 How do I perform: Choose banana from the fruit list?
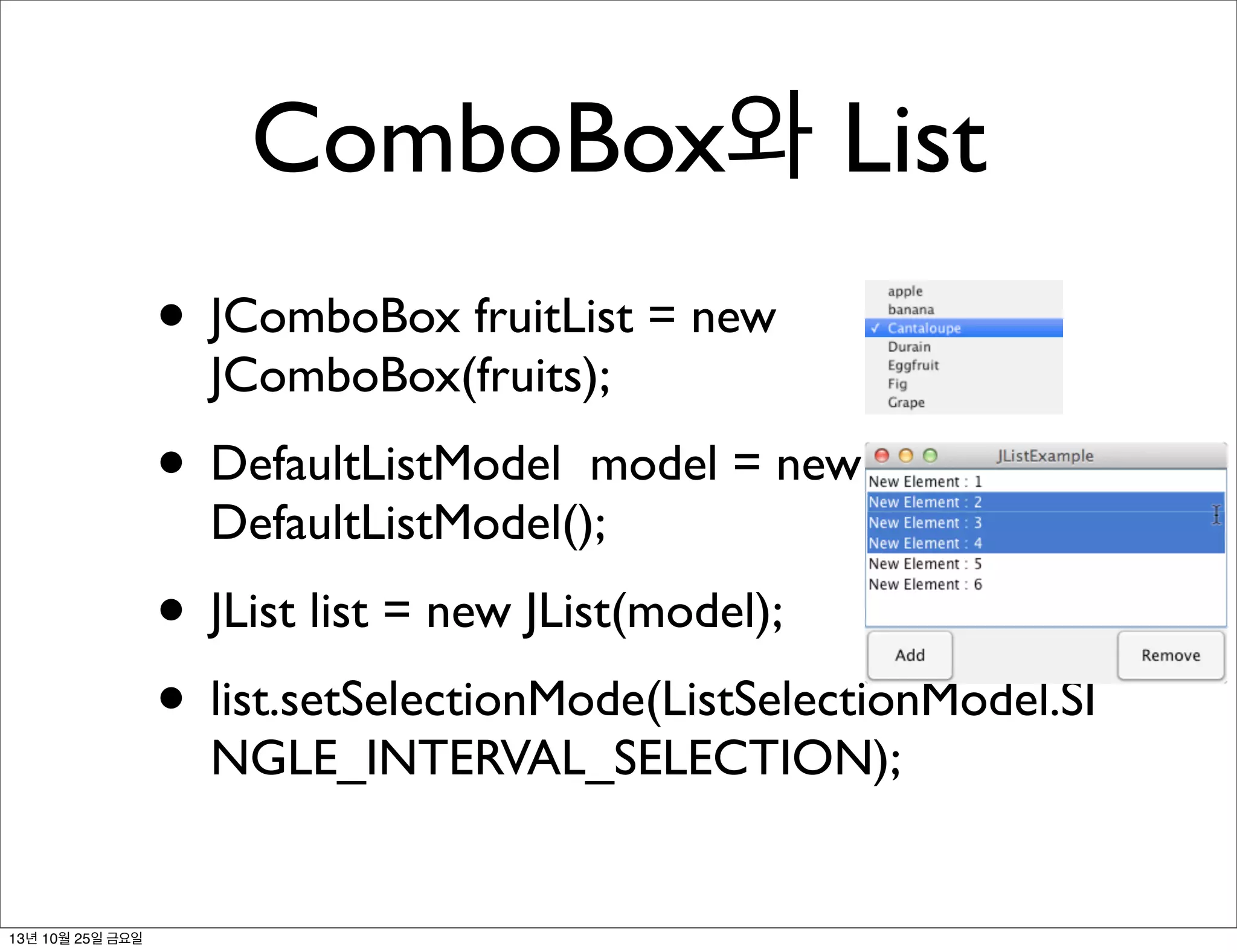click(963, 310)
